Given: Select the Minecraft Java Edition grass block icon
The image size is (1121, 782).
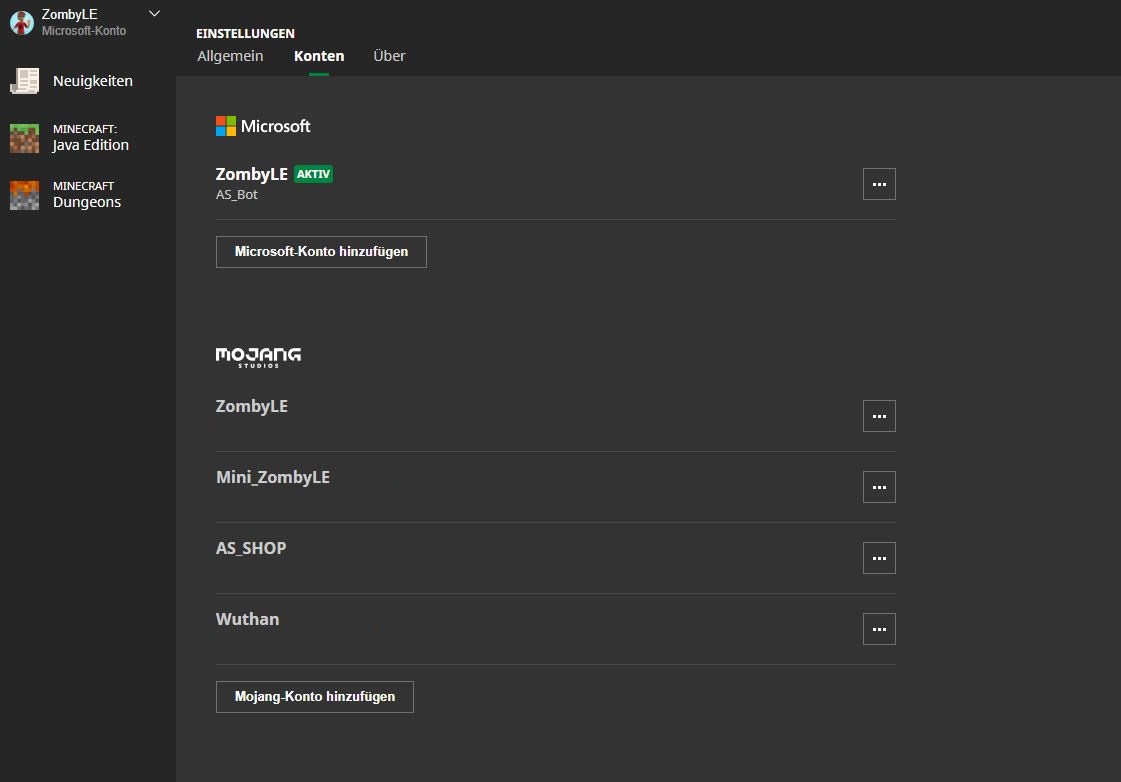Looking at the screenshot, I should [x=24, y=138].
